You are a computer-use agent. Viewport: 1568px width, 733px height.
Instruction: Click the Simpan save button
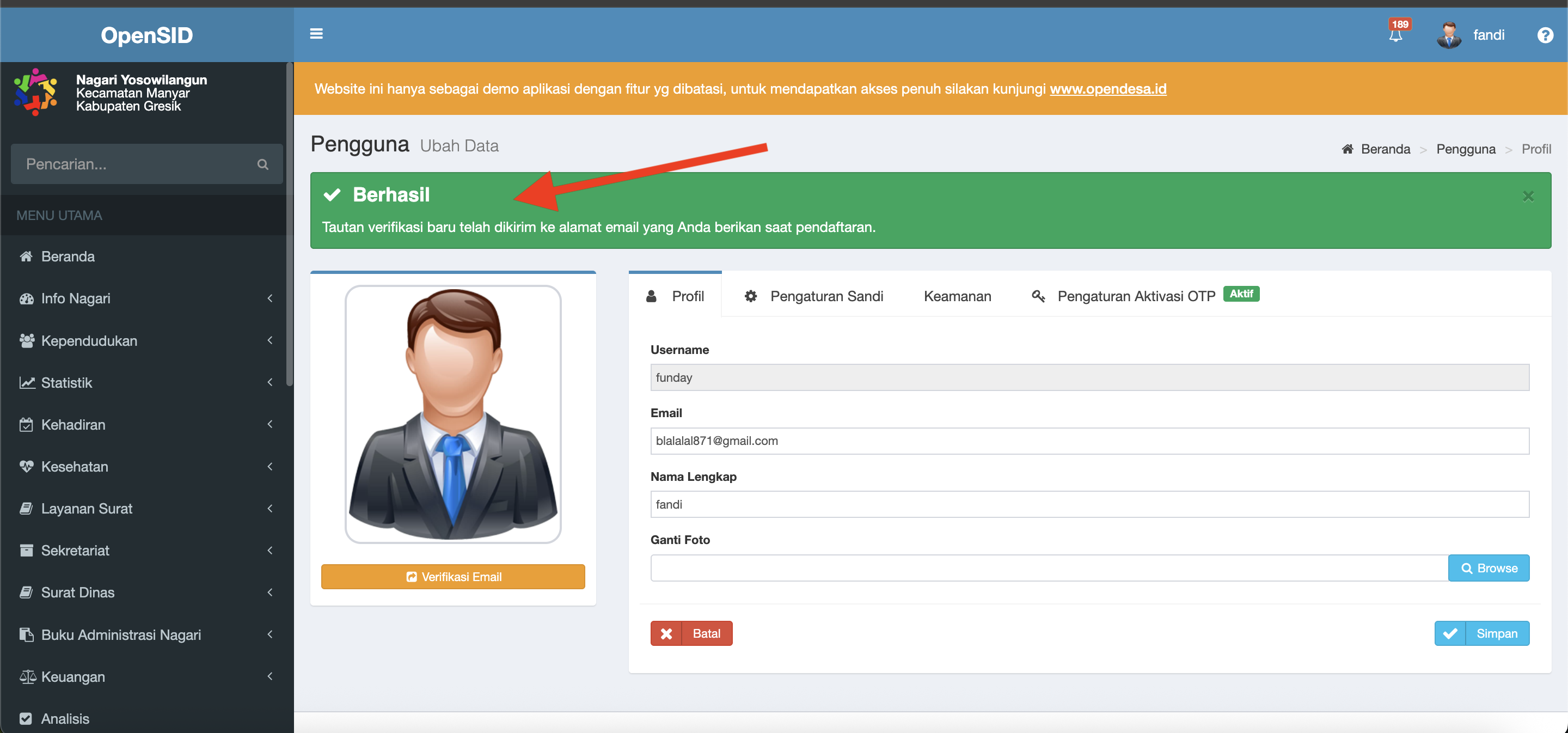pos(1481,633)
